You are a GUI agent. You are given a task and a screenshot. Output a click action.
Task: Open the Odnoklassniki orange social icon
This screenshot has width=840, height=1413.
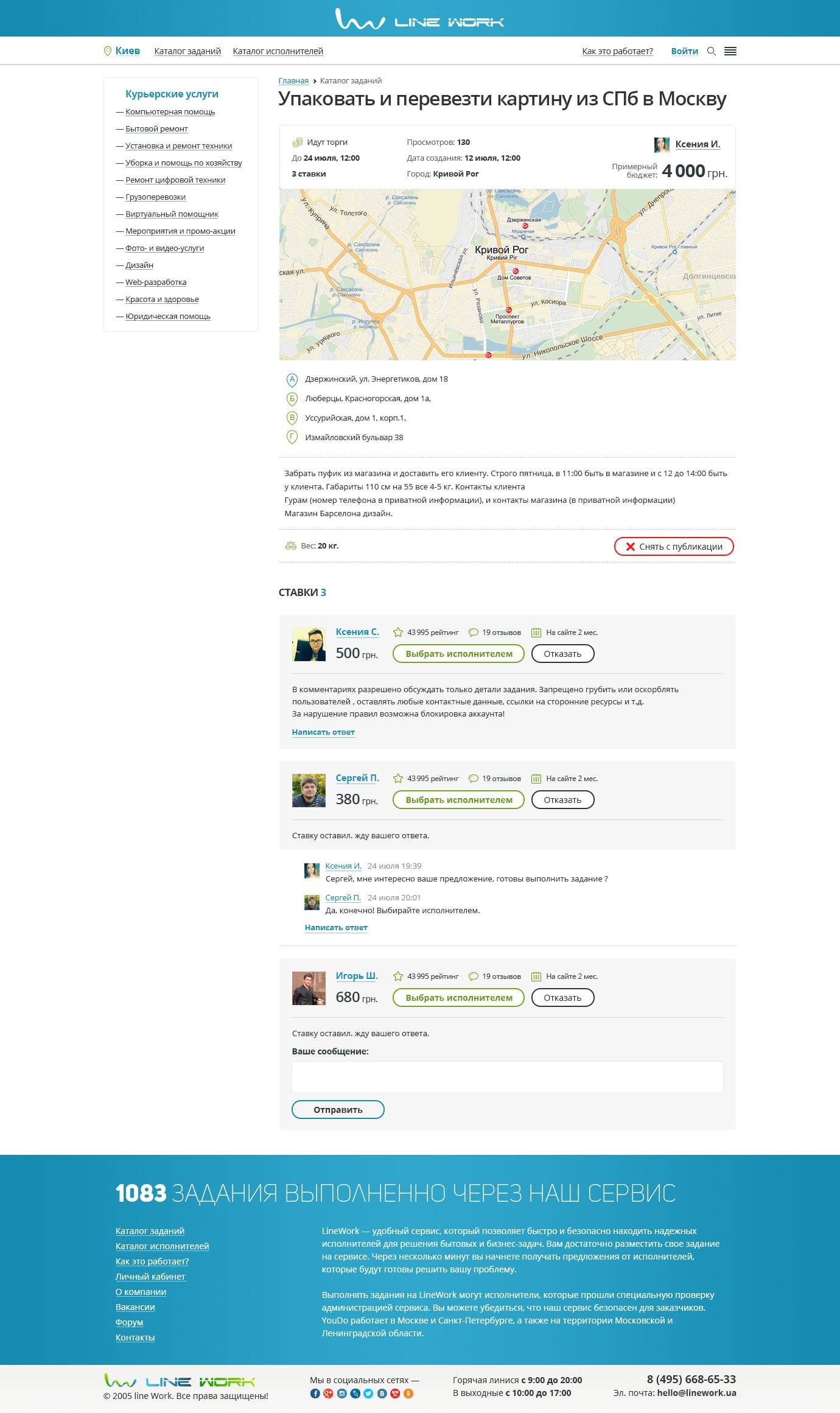[x=408, y=1394]
